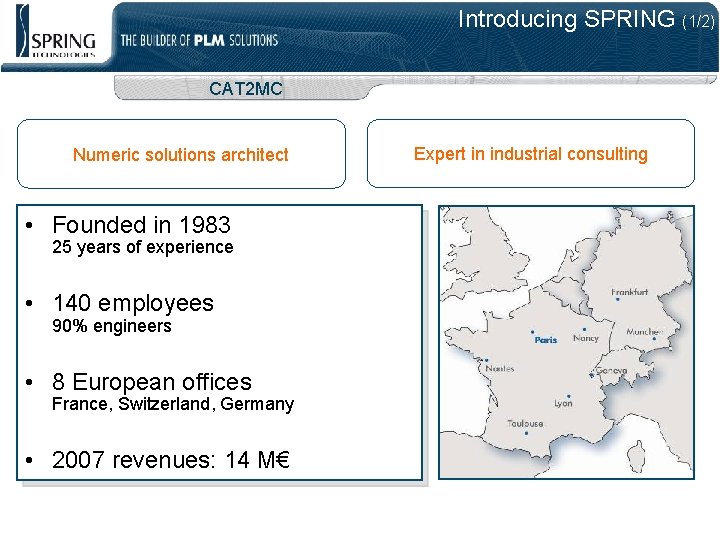Click the '8 European offices' bullet
Viewport: 720px width, 540px height.
click(152, 382)
